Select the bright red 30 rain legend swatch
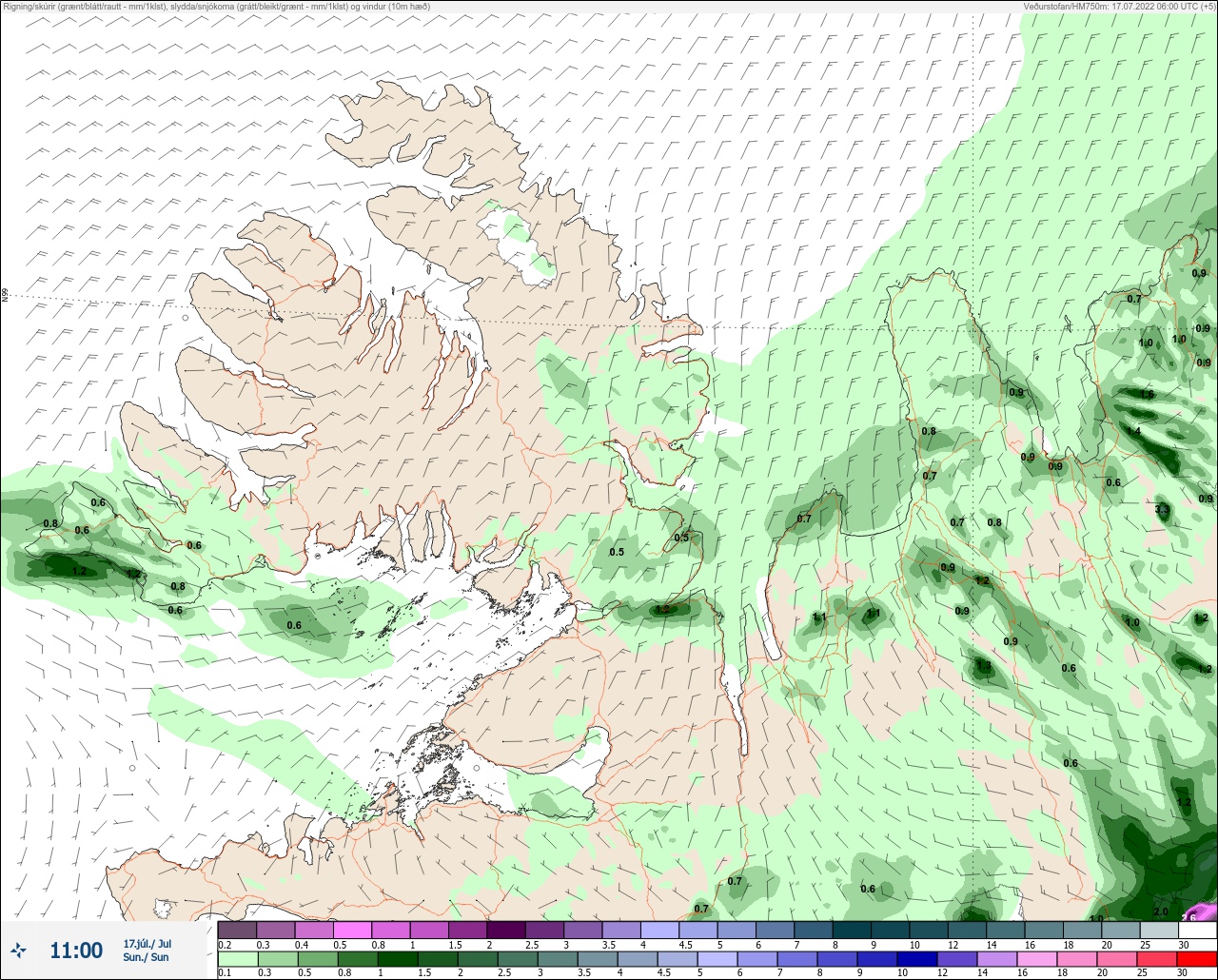 [x=1197, y=959]
